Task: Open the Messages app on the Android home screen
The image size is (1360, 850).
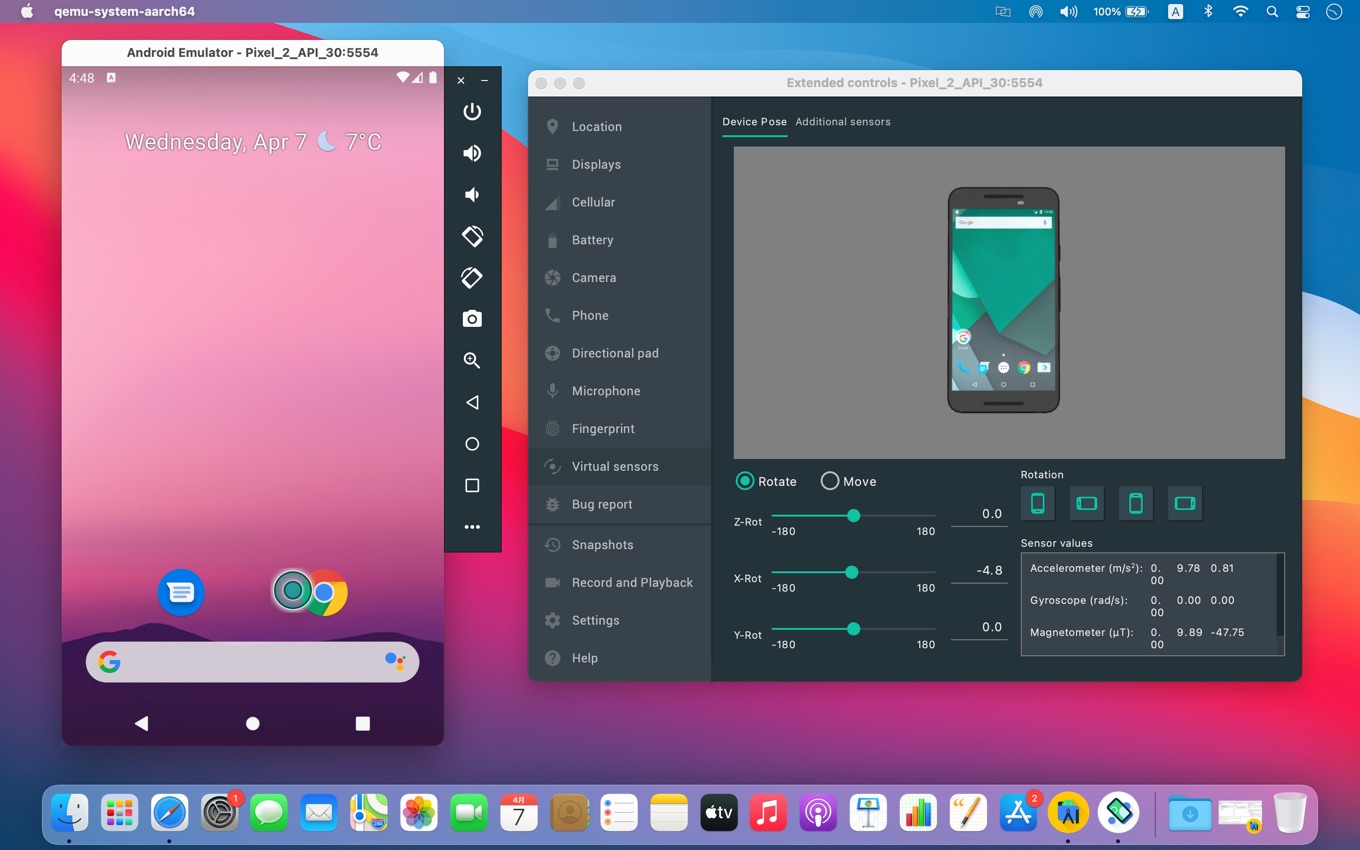Action: coord(181,592)
